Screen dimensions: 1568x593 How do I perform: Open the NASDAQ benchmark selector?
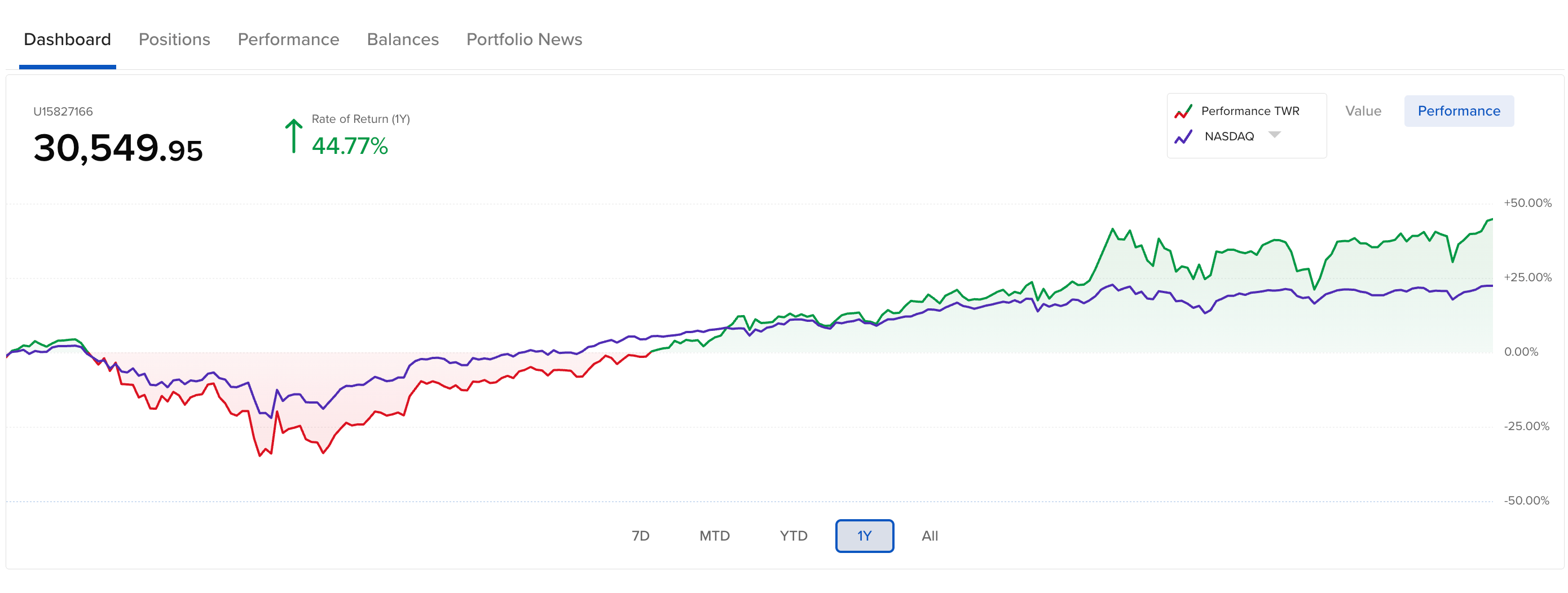tap(1229, 137)
